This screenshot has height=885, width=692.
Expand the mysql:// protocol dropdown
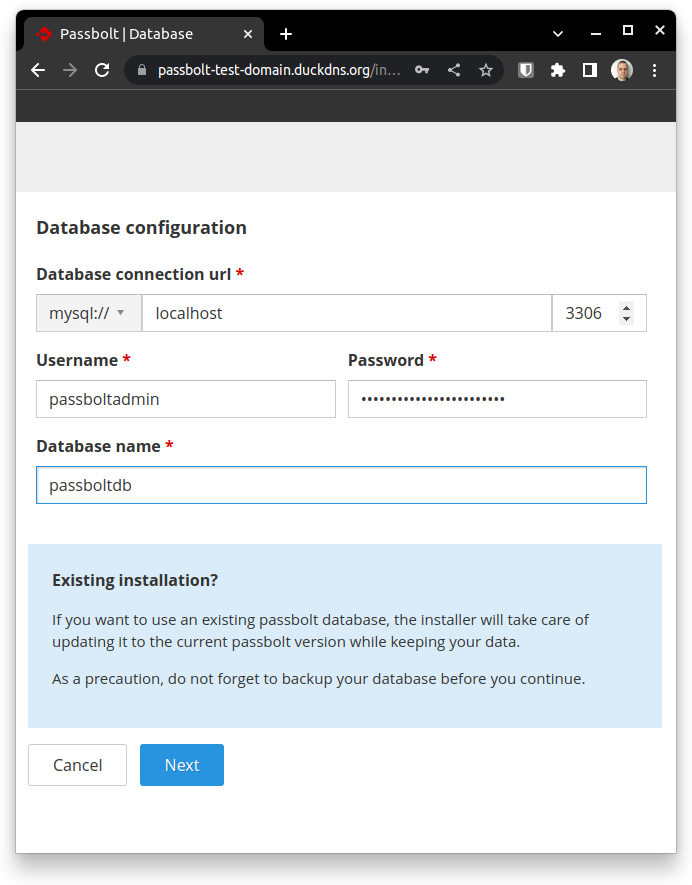coord(89,313)
